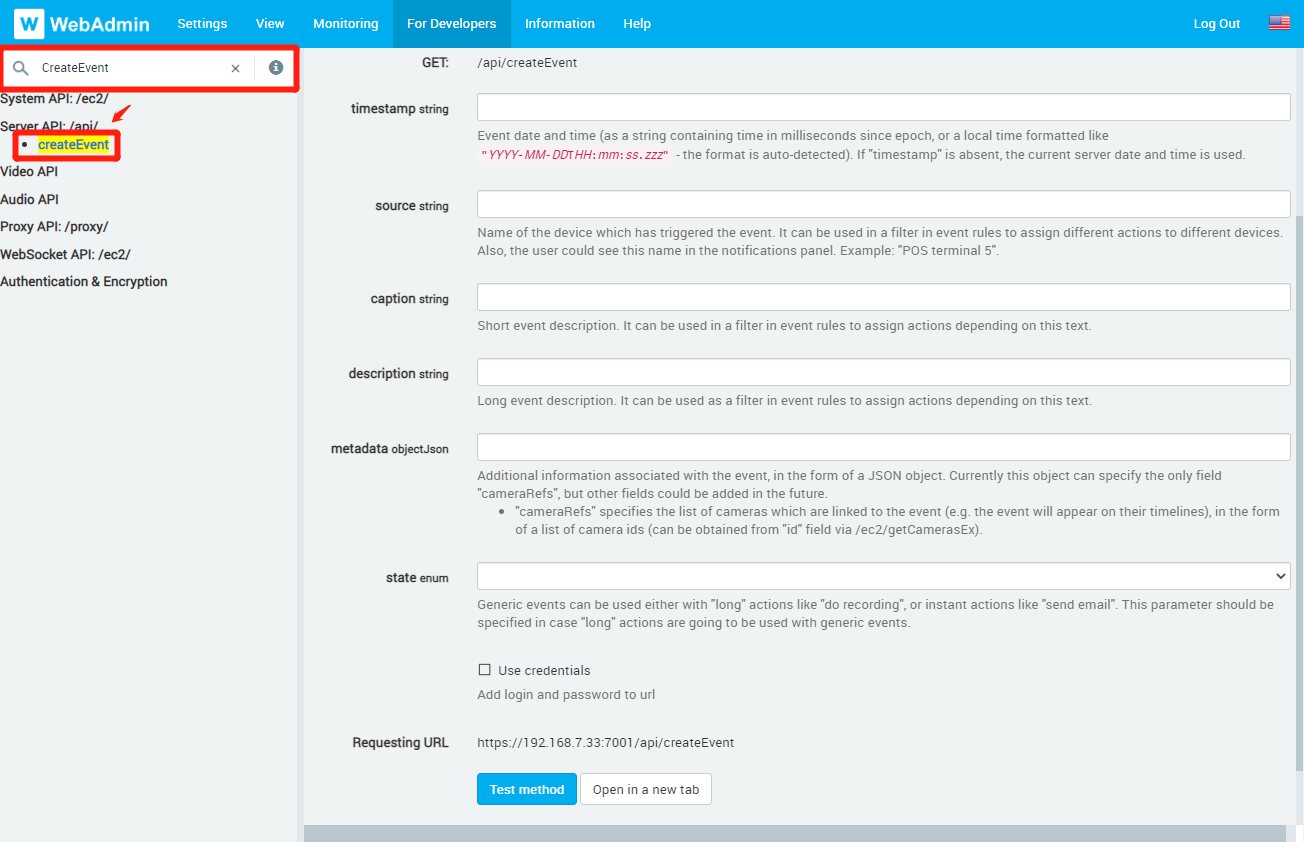Toggle the Use credentials checkbox
This screenshot has width=1304, height=842.
click(484, 670)
